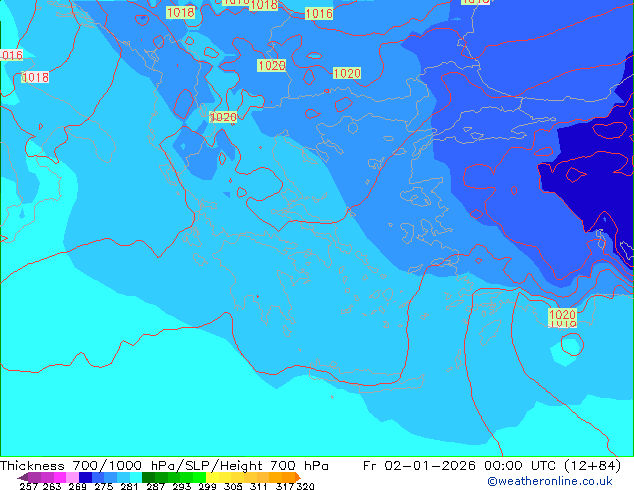
Task: Open the weatheronline.co.uk copyright link
Action: click(550, 481)
